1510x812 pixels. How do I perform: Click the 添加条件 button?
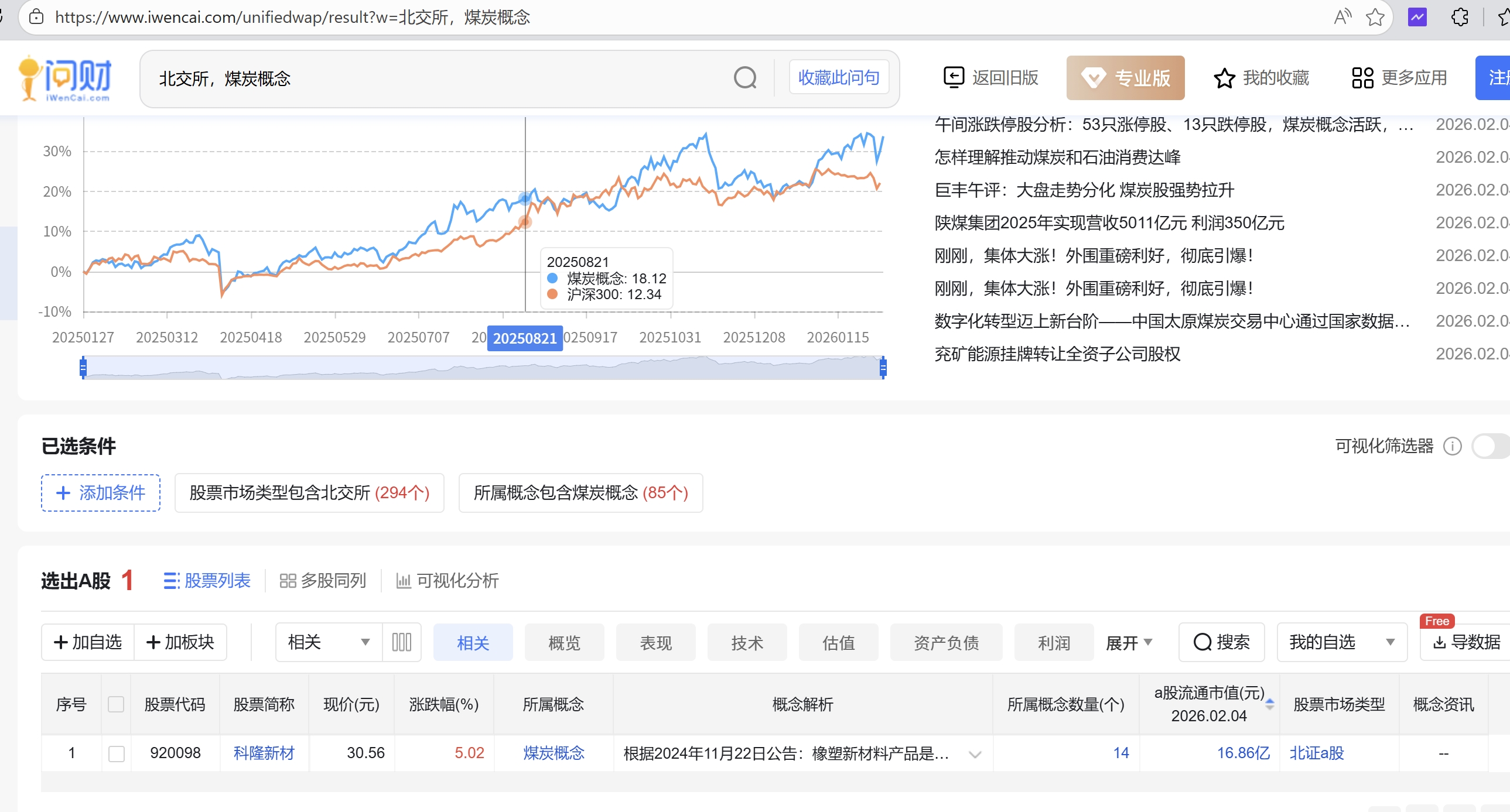(x=101, y=493)
